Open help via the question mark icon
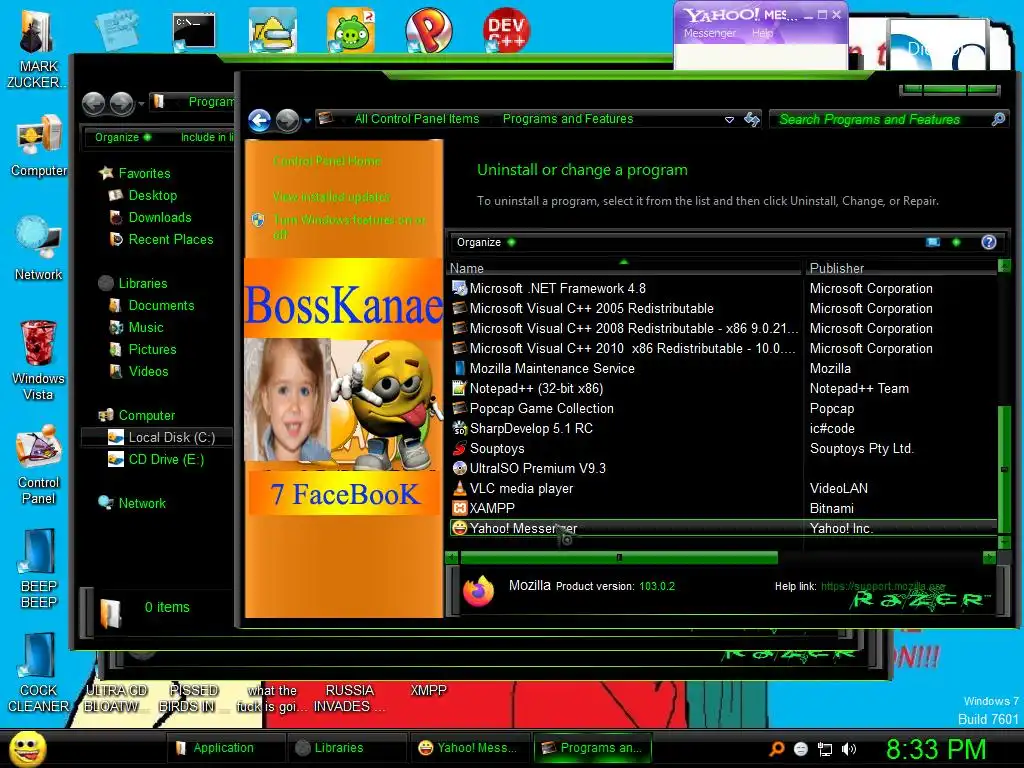 click(989, 242)
